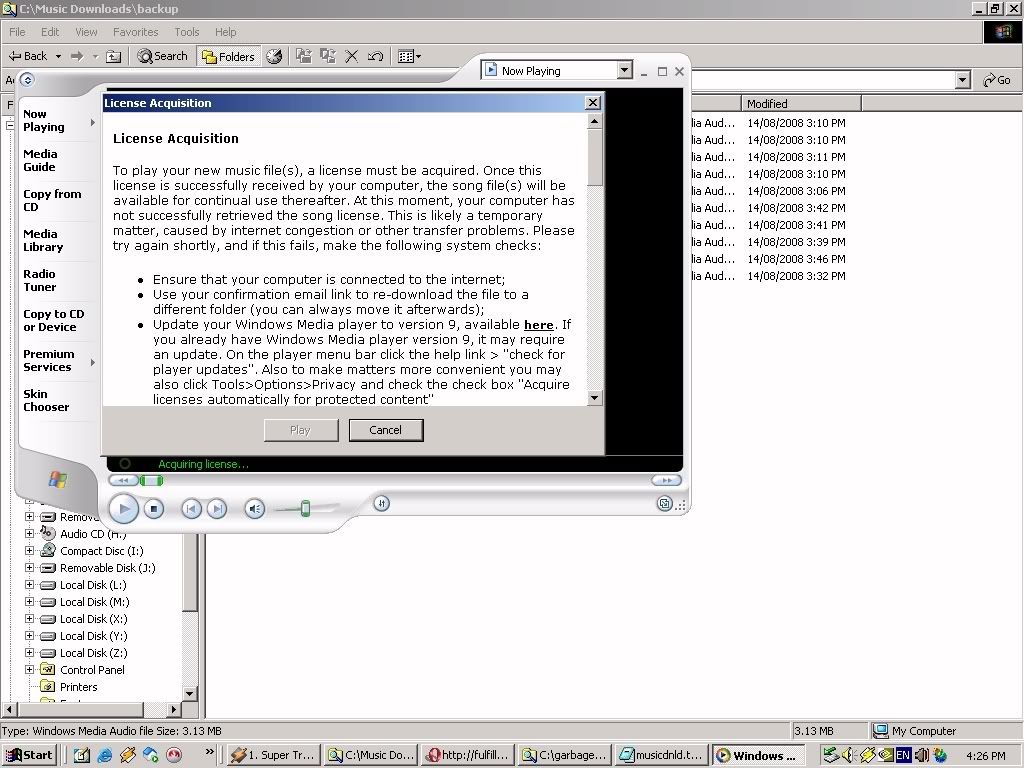Open the Back button history dropdown arrow
The width and height of the screenshot is (1024, 768).
pyautogui.click(x=58, y=56)
